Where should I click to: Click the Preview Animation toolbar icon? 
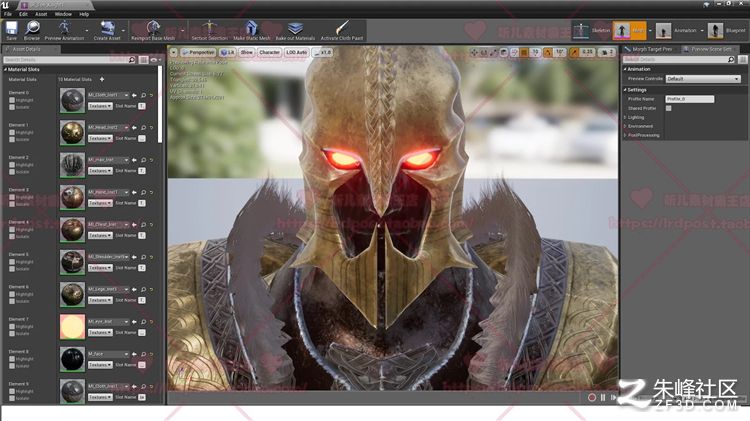(x=64, y=27)
